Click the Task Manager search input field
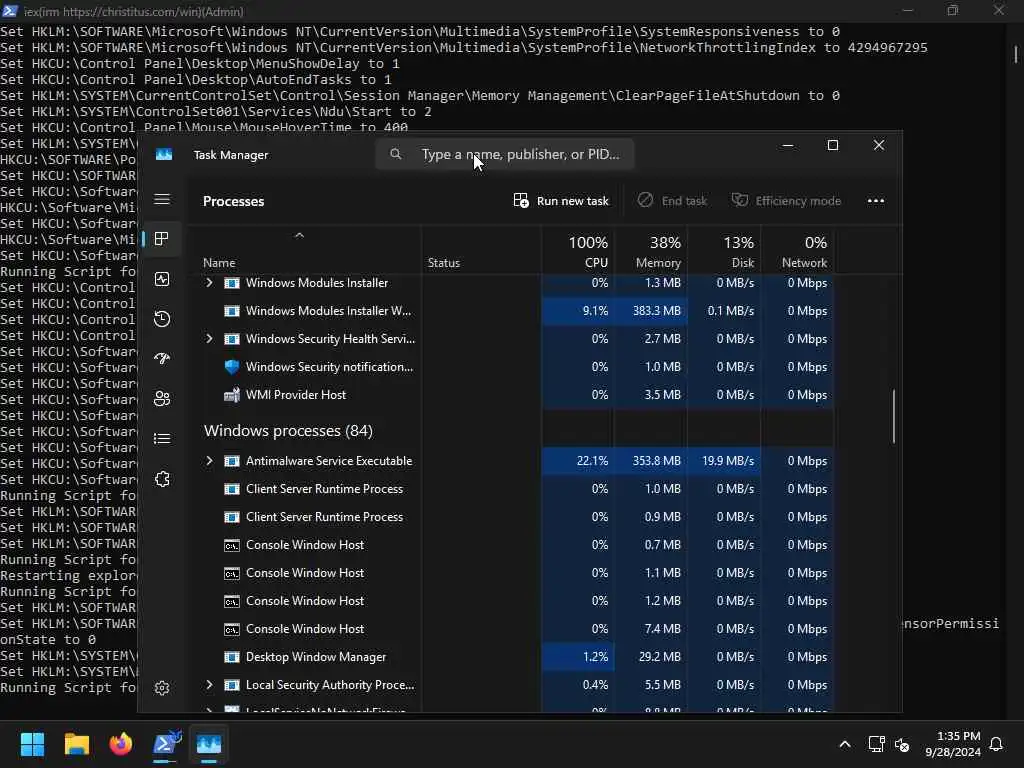The width and height of the screenshot is (1024, 768). click(505, 154)
